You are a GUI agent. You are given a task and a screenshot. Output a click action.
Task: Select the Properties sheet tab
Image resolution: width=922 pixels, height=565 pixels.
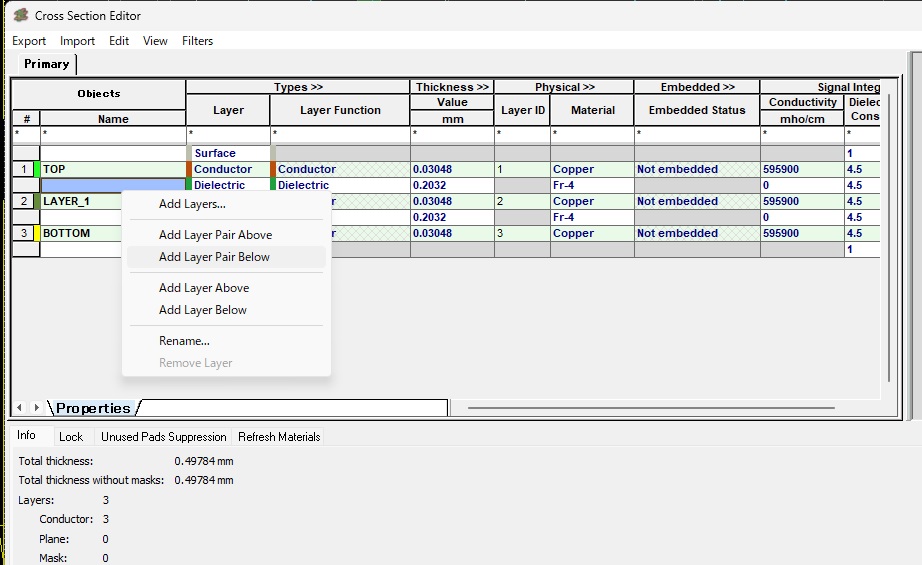93,408
